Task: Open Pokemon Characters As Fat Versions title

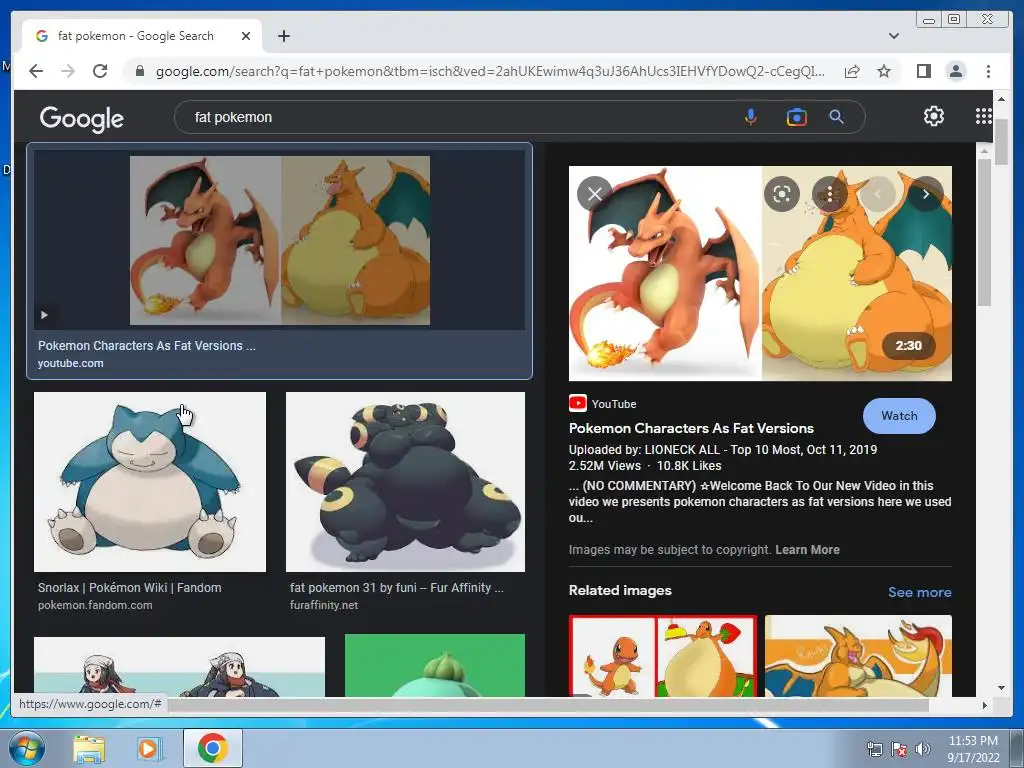Action: 691,428
